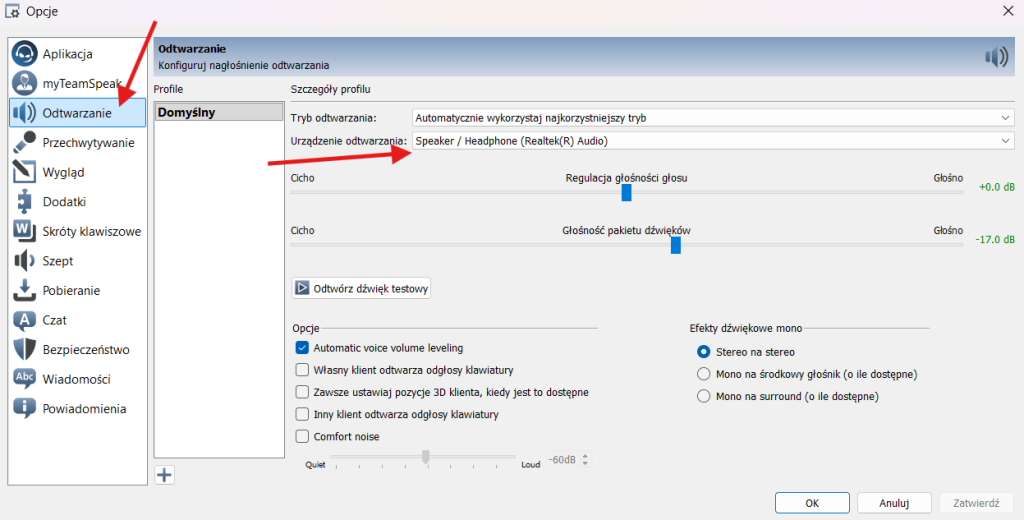Click the Anuluj button
1024x520 pixels.
click(x=893, y=503)
